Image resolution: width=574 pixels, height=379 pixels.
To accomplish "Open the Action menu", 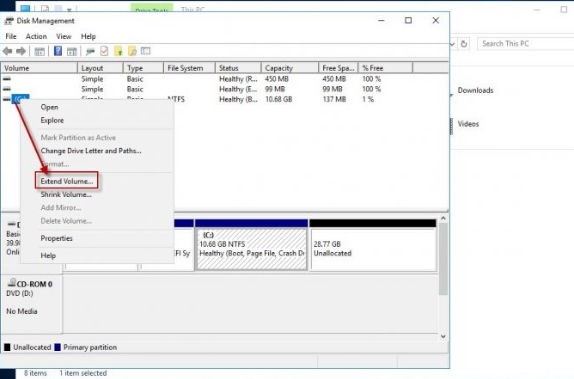I will 36,36.
